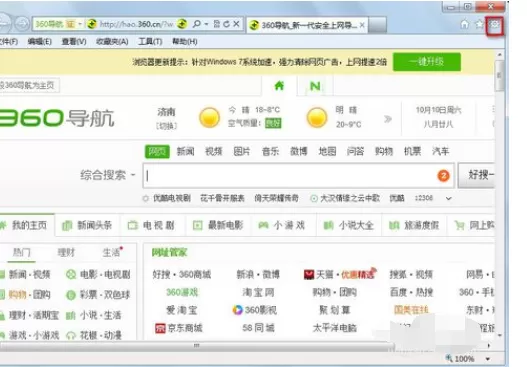Screen dimensions: 527x367
Task: Select the 理财 sidebar tab
Action: point(66,252)
